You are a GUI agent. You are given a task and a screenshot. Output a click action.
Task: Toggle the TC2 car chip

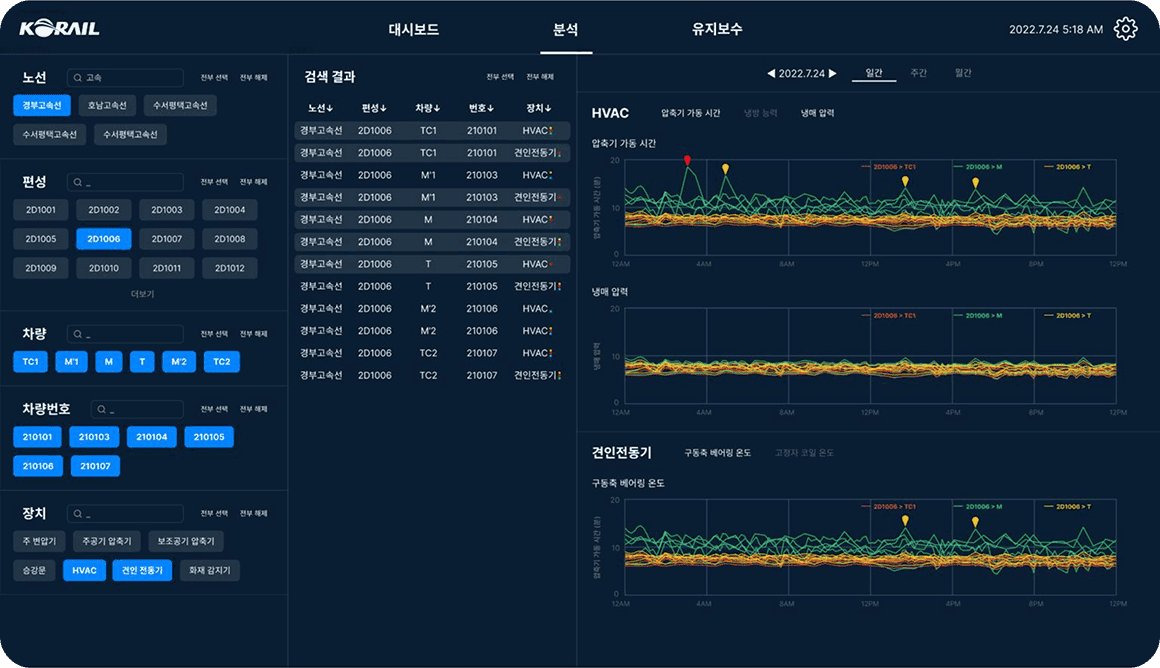[221, 362]
